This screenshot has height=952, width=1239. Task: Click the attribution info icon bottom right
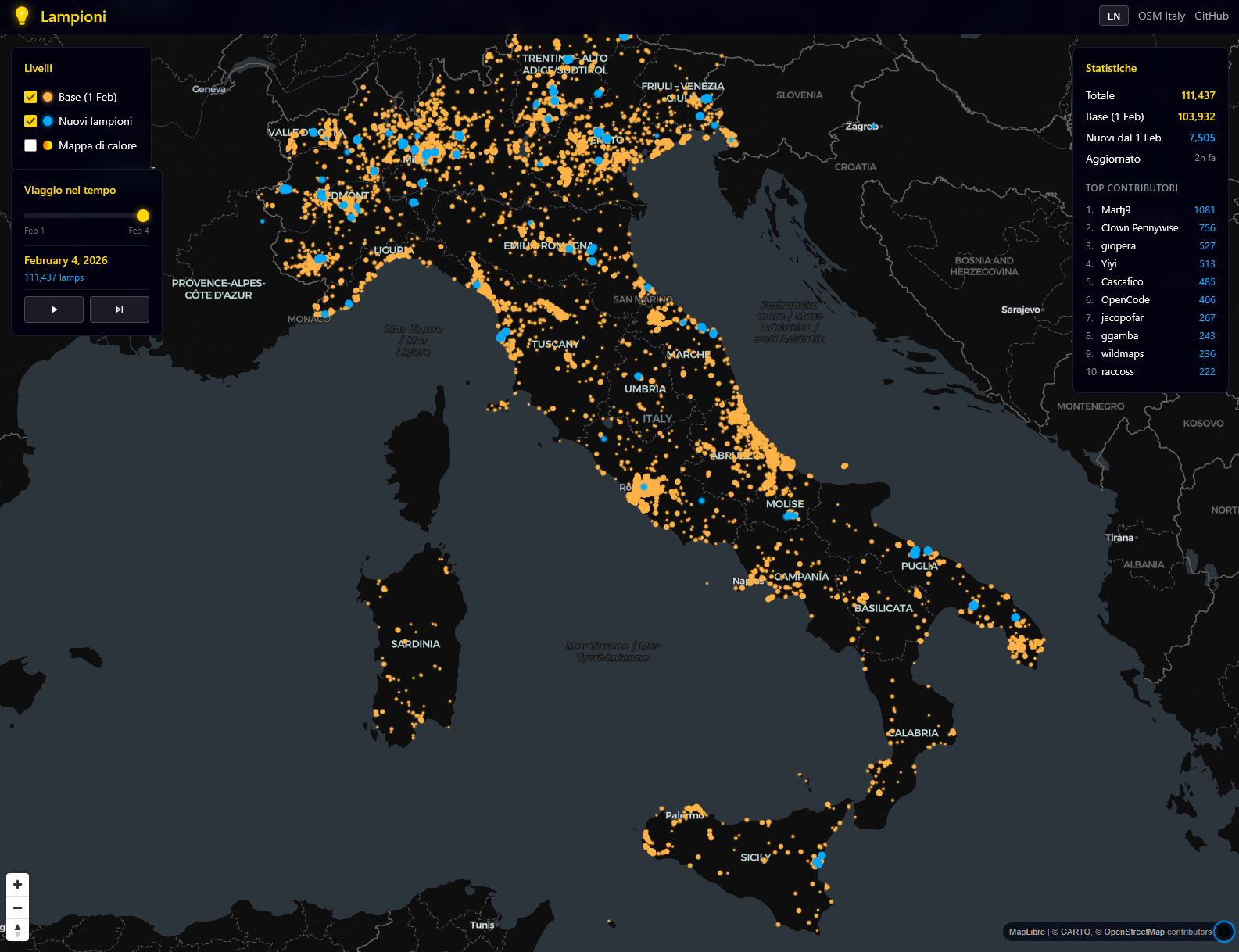point(1223,932)
